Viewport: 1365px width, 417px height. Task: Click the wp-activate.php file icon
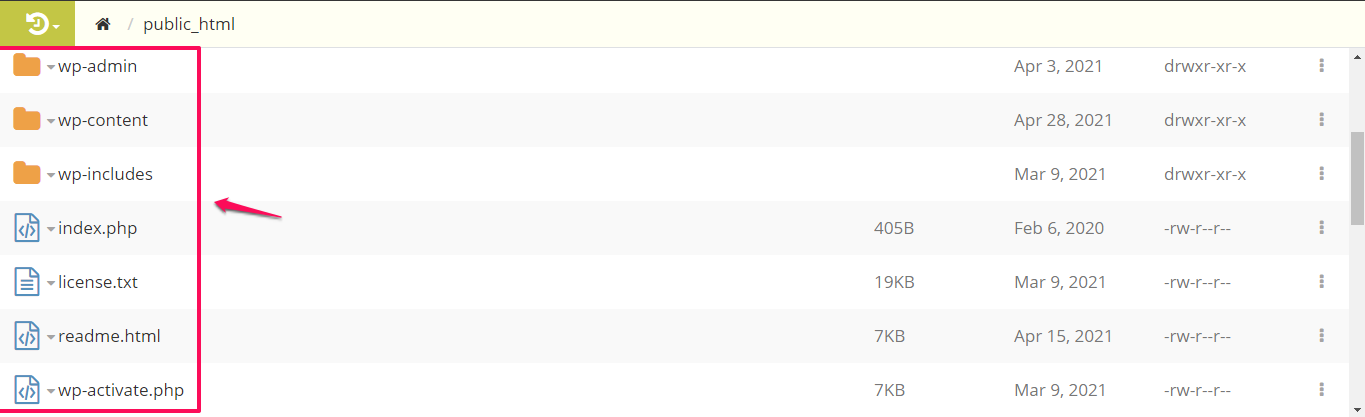coord(27,390)
